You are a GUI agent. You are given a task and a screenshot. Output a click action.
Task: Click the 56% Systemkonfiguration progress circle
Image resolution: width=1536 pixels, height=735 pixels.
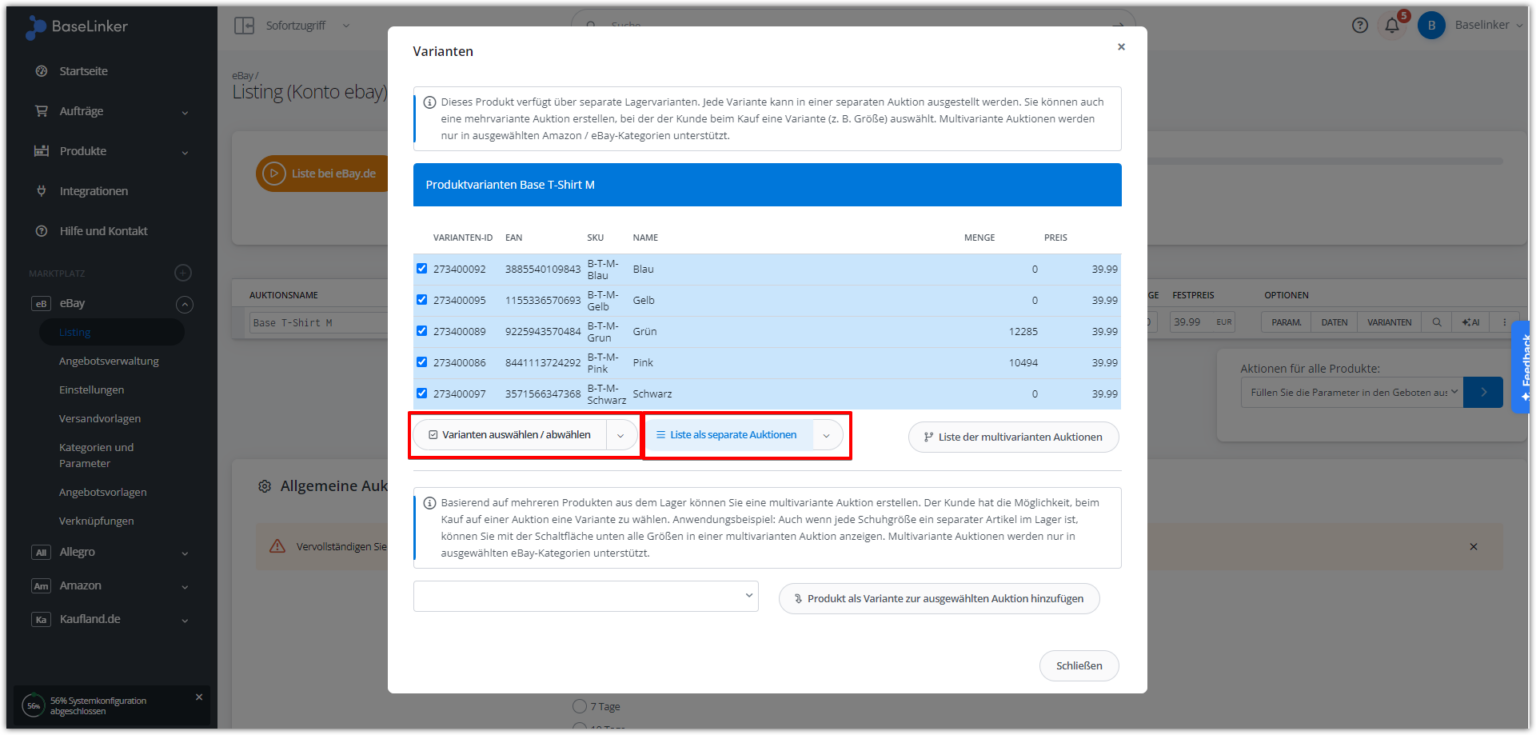[33, 705]
